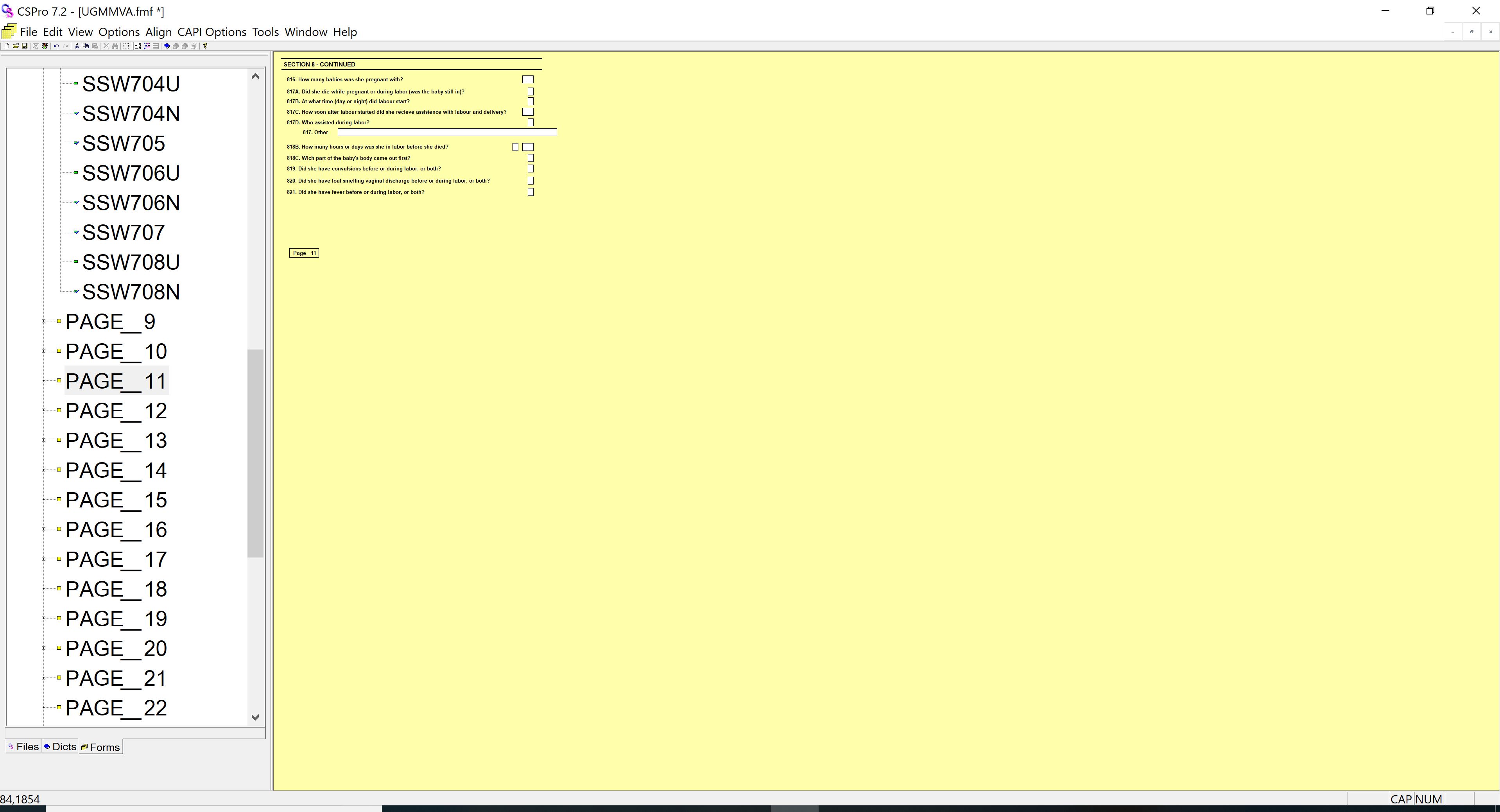1500x812 pixels.
Task: Select the SSW708U tree item
Action: tap(131, 262)
